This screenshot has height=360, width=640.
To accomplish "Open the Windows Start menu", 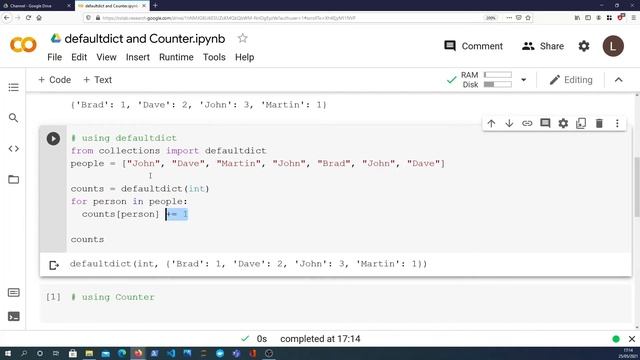I will pos(7,353).
